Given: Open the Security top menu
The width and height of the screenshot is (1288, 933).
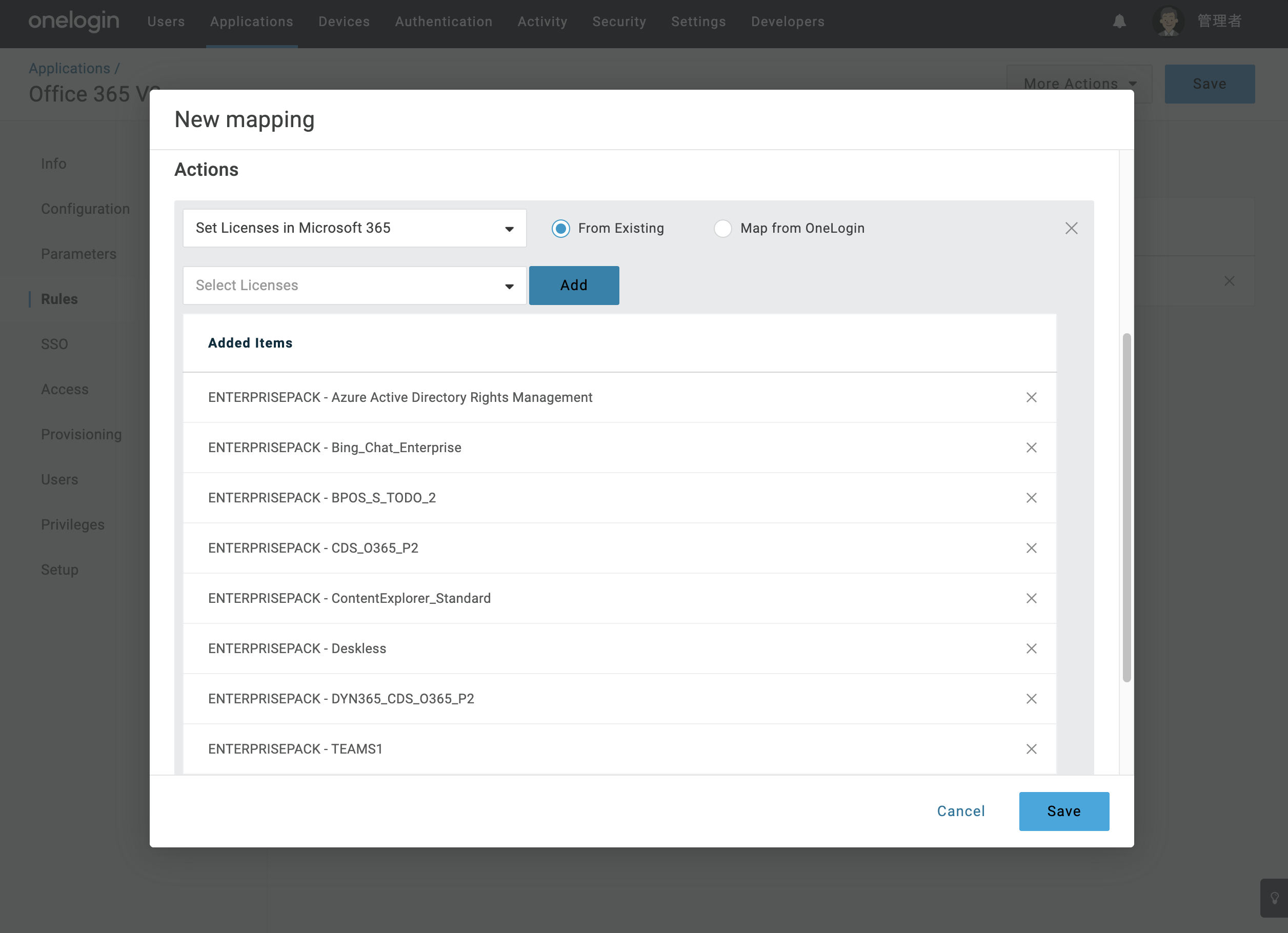Looking at the screenshot, I should click(x=619, y=22).
